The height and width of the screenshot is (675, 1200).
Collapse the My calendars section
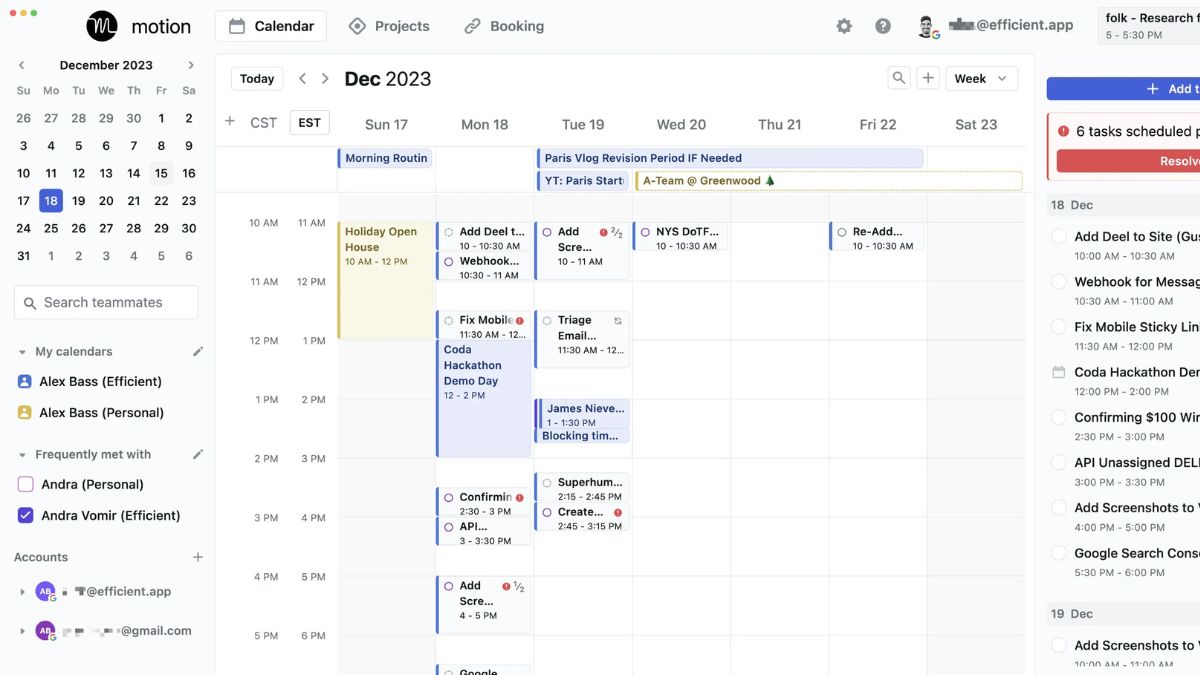[x=22, y=352]
